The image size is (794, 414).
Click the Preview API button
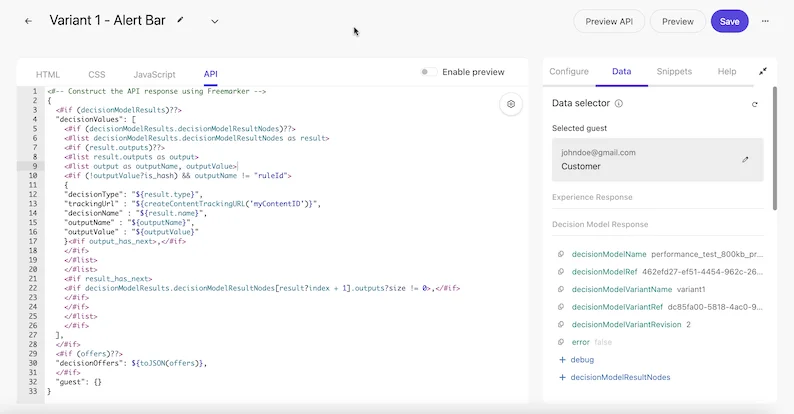click(x=609, y=21)
